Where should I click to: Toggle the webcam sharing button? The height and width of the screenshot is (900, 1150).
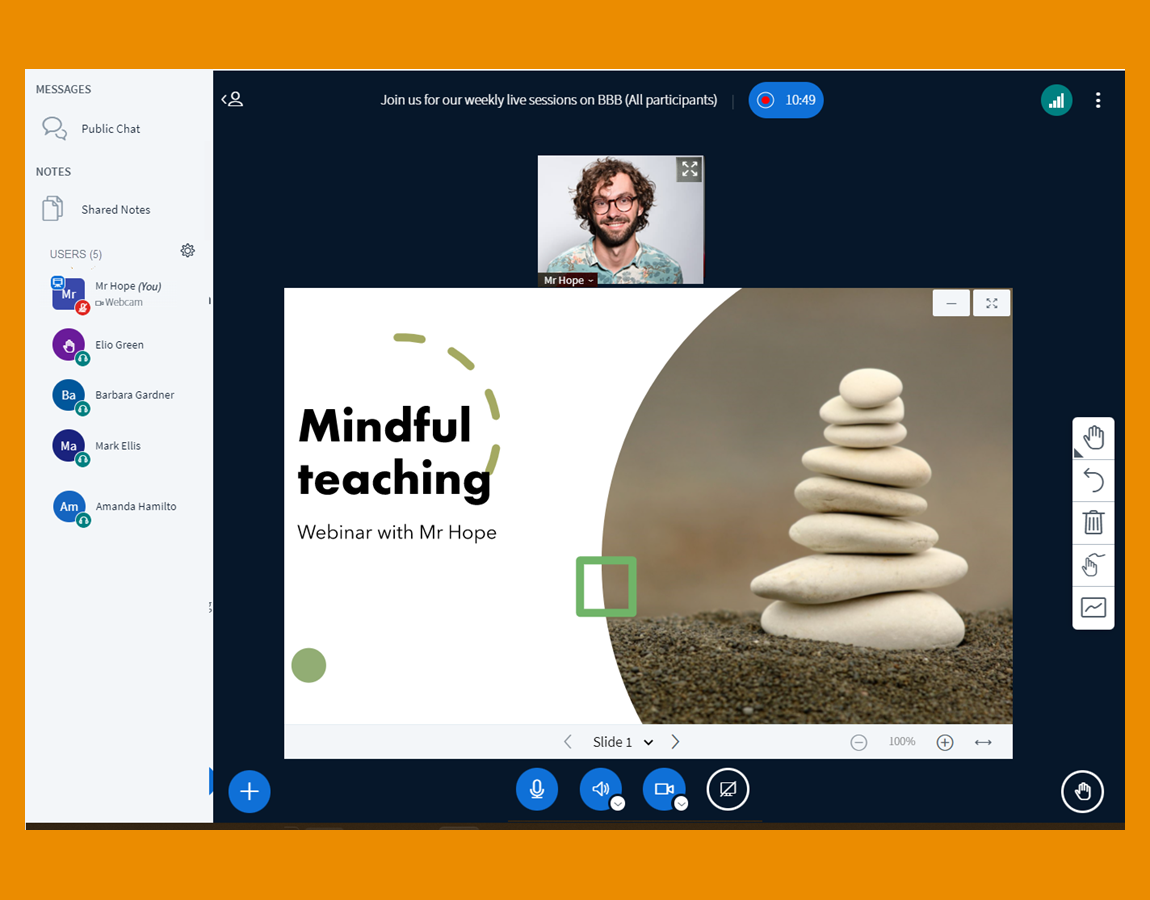tap(662, 789)
